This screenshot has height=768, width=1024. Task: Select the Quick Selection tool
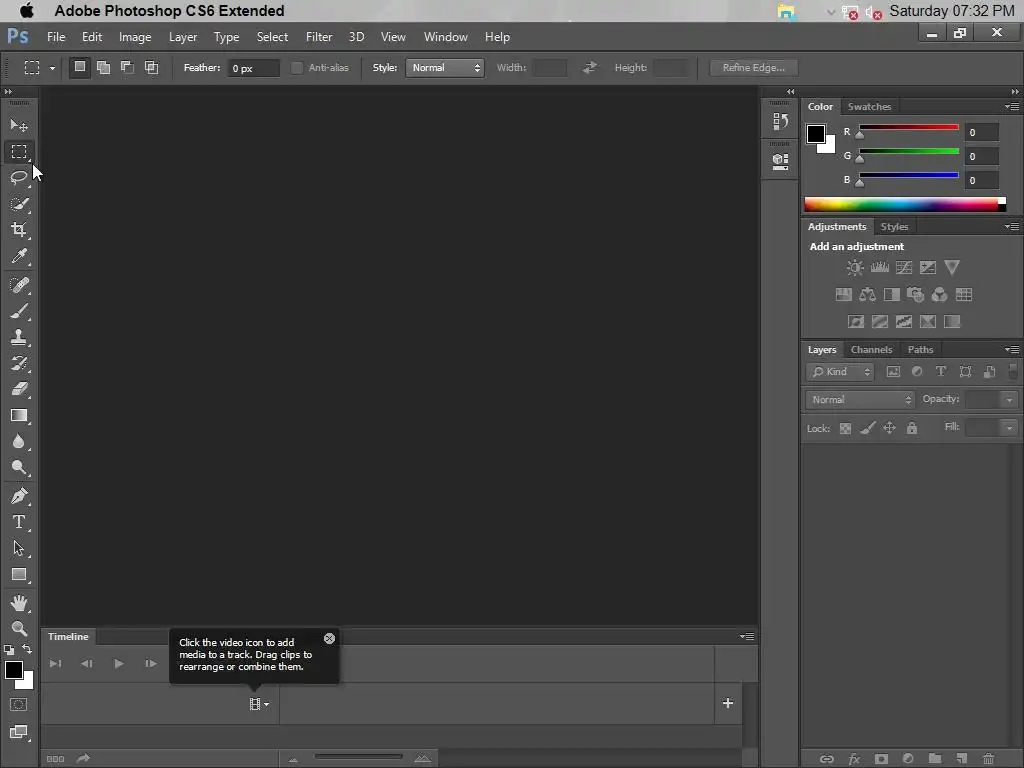19,204
